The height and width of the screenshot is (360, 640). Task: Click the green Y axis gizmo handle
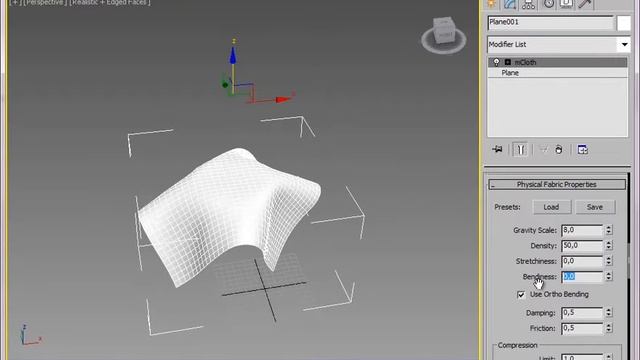[225, 85]
